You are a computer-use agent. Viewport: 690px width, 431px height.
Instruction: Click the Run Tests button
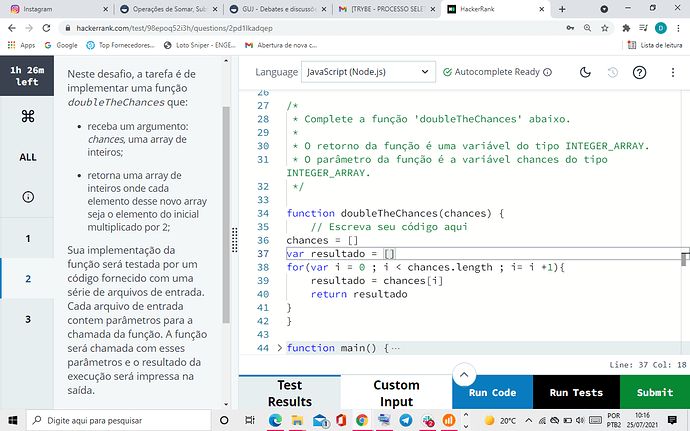[576, 393]
